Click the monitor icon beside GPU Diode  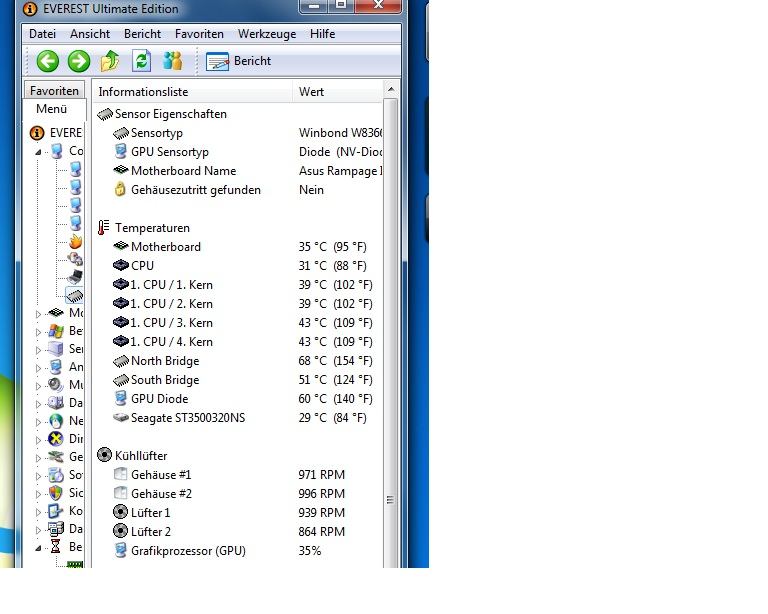point(120,399)
